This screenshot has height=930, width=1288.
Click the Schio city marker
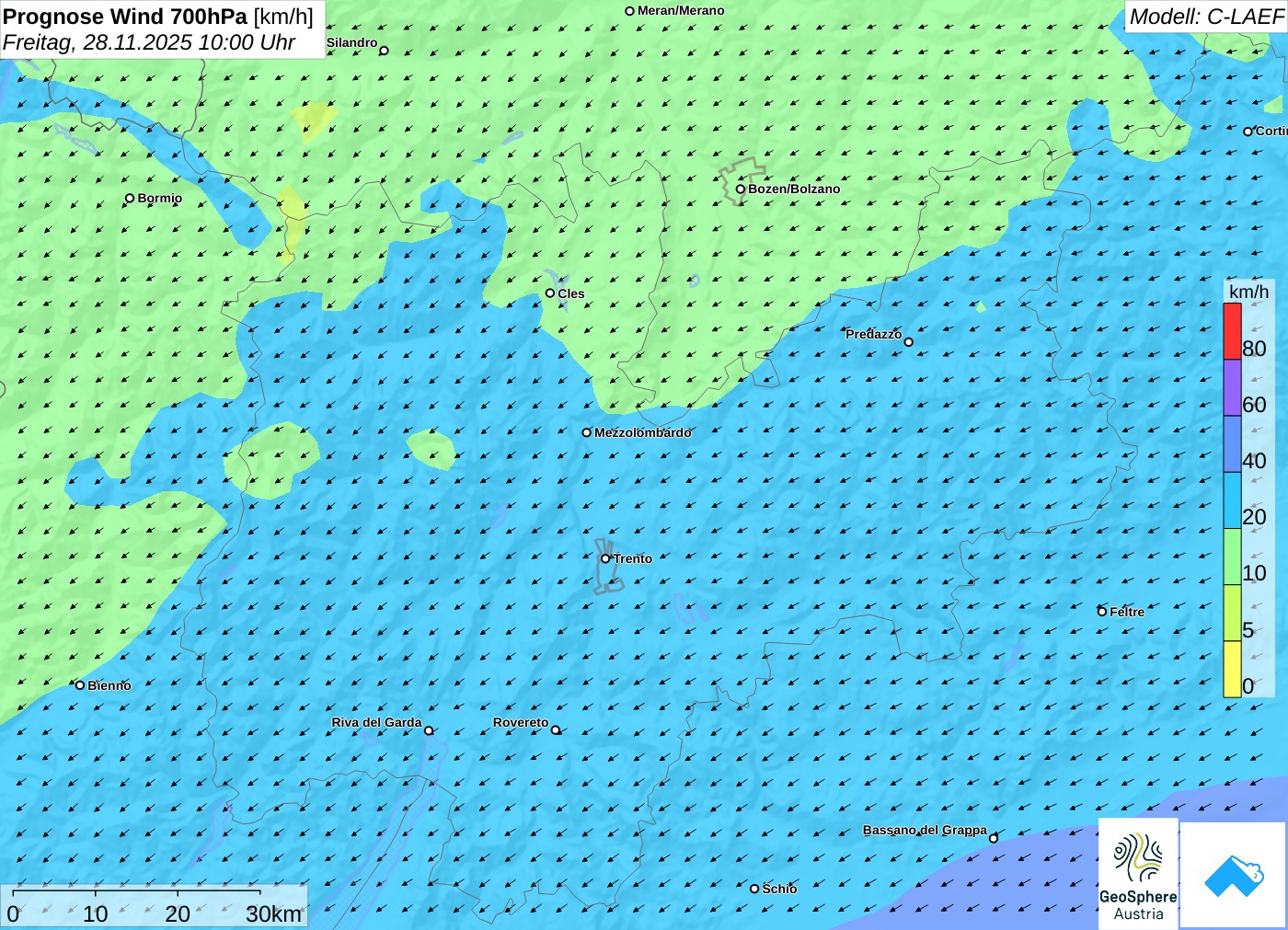754,889
